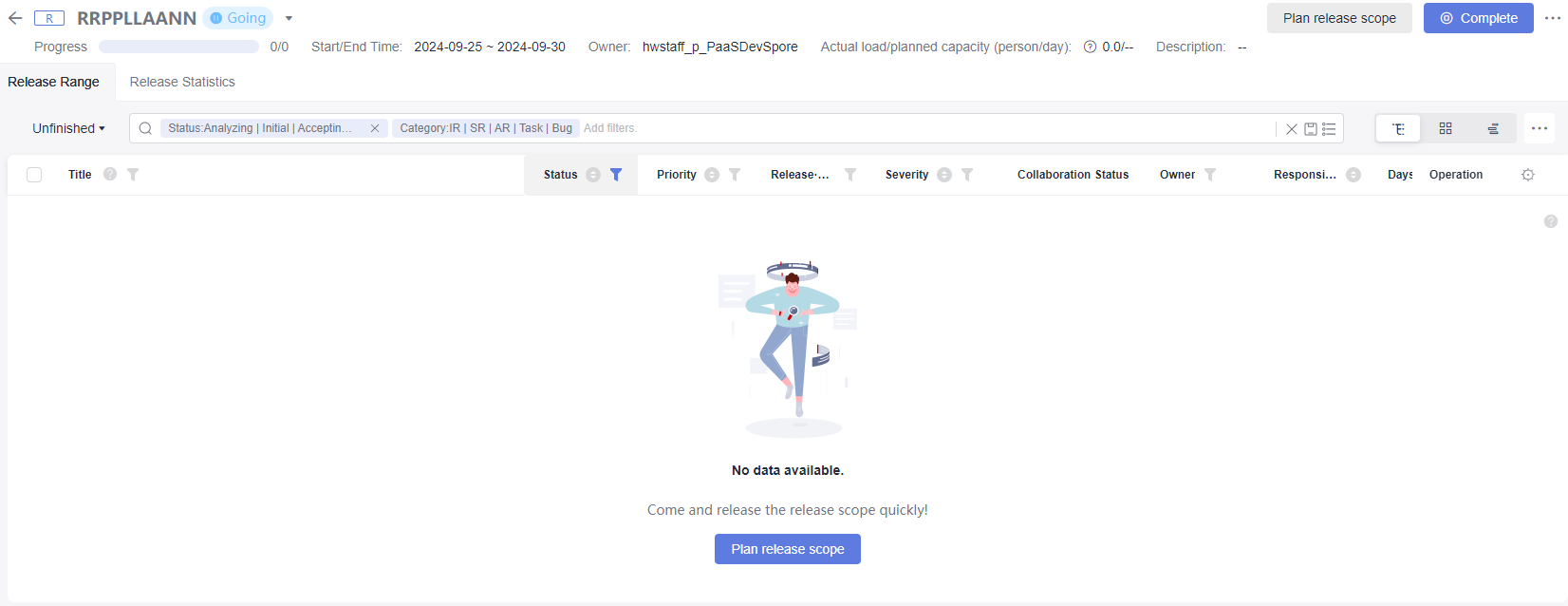Click the Status filter chip text
This screenshot has width=1568, height=606.
[260, 128]
